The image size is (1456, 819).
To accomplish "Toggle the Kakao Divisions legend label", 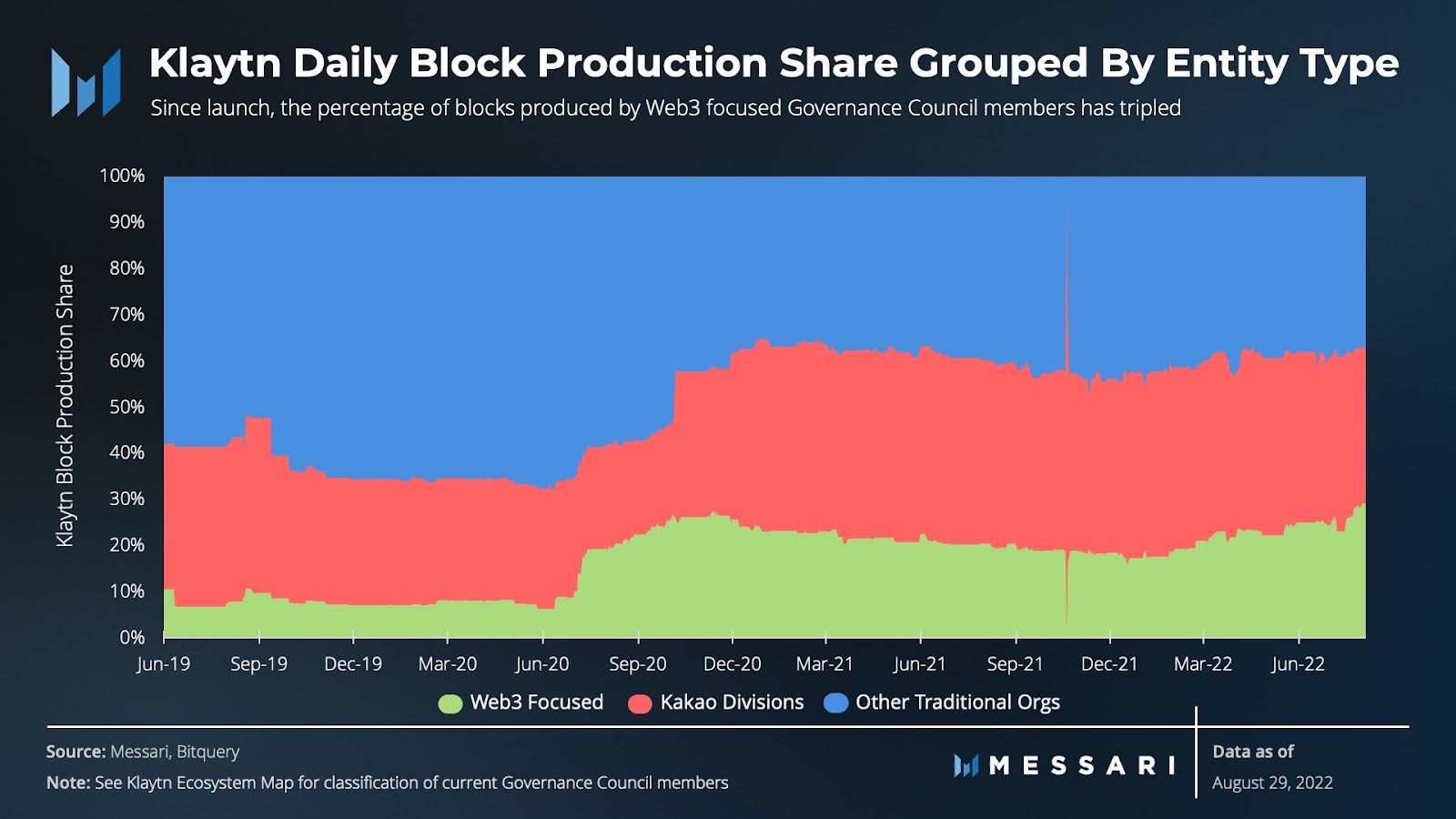I will [x=732, y=703].
